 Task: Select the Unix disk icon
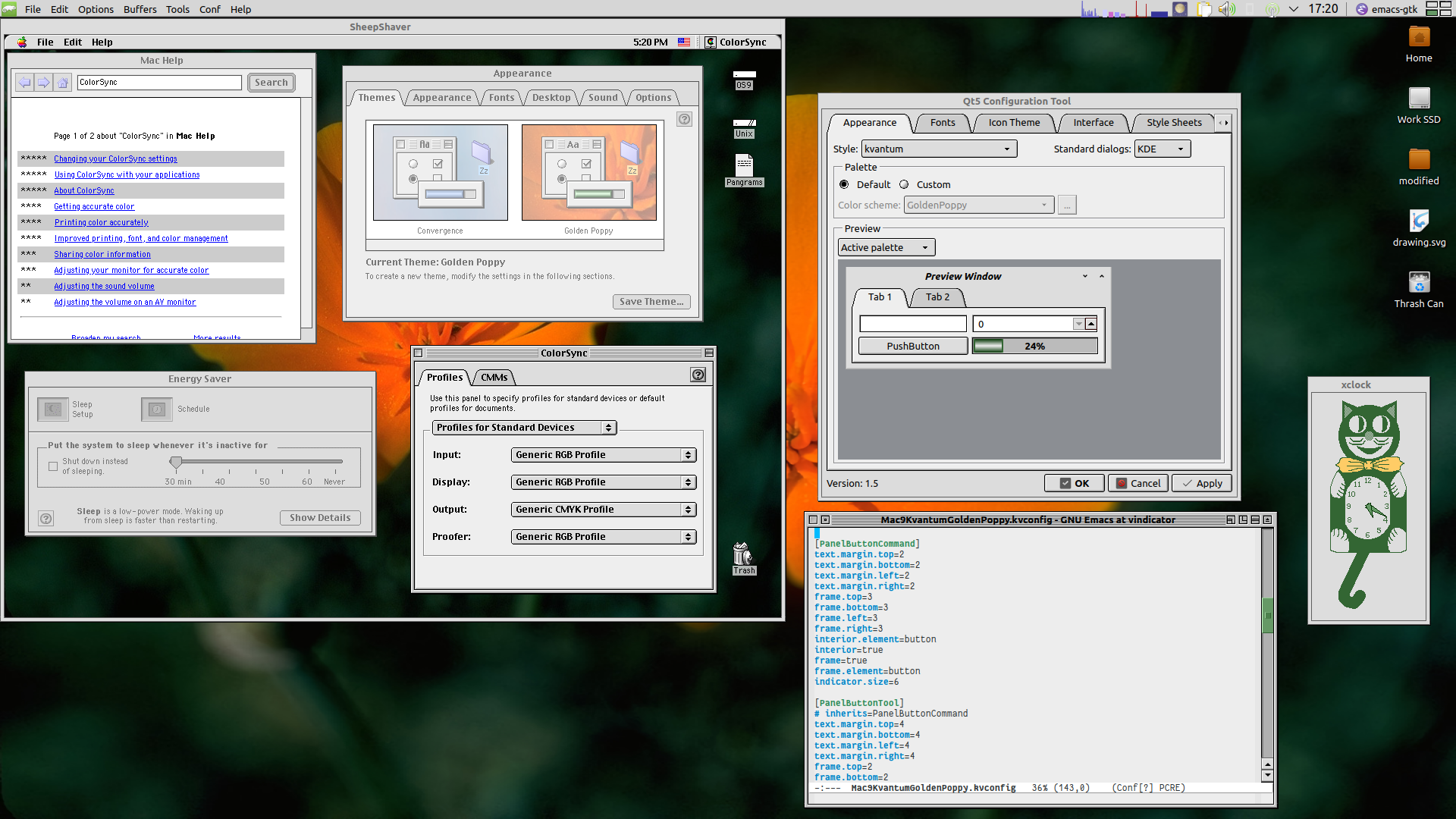[x=744, y=128]
